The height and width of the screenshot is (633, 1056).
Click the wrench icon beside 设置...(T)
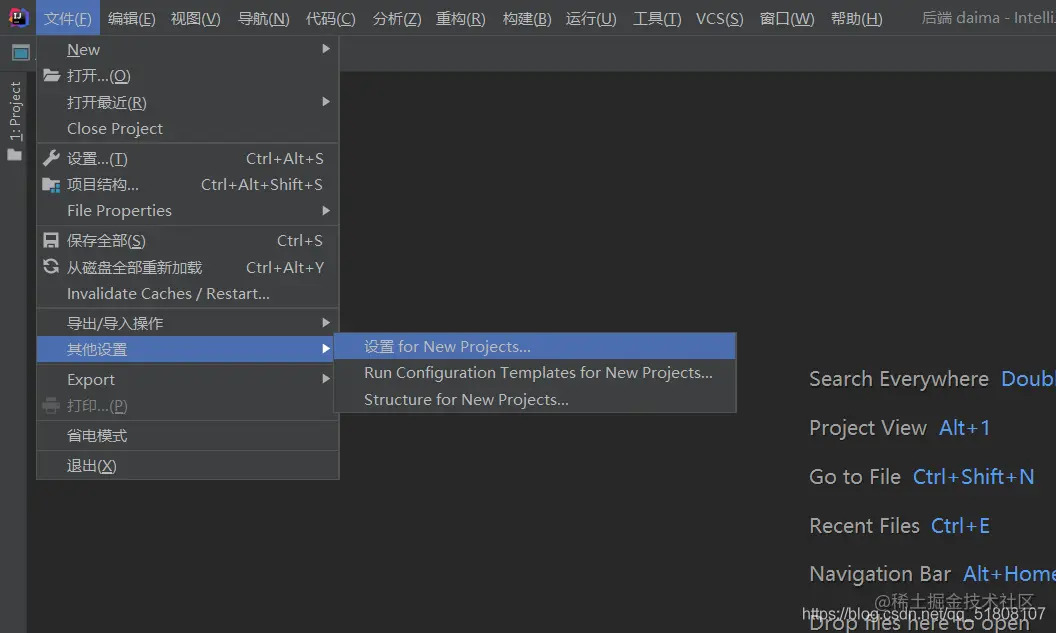coord(51,158)
